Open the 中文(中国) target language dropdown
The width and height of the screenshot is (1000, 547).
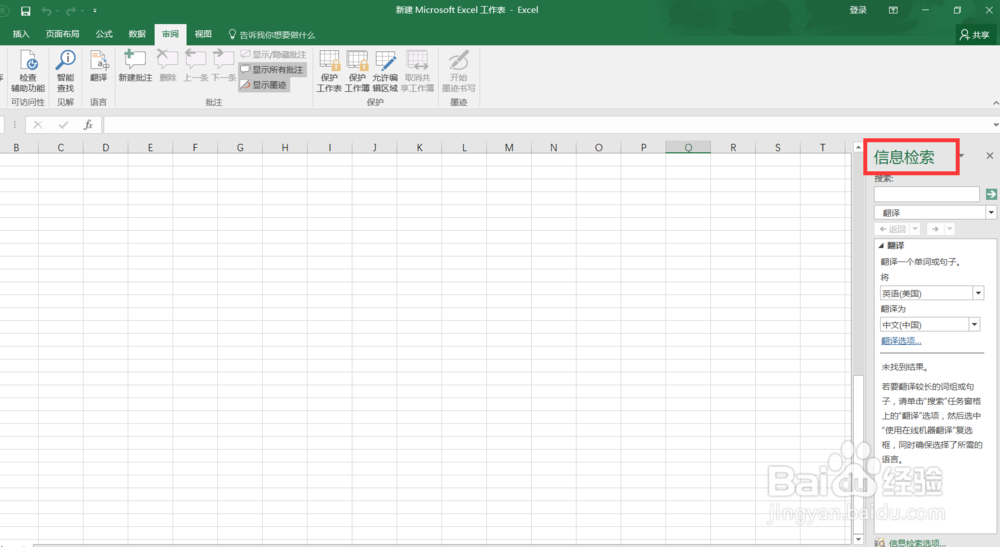coord(974,325)
